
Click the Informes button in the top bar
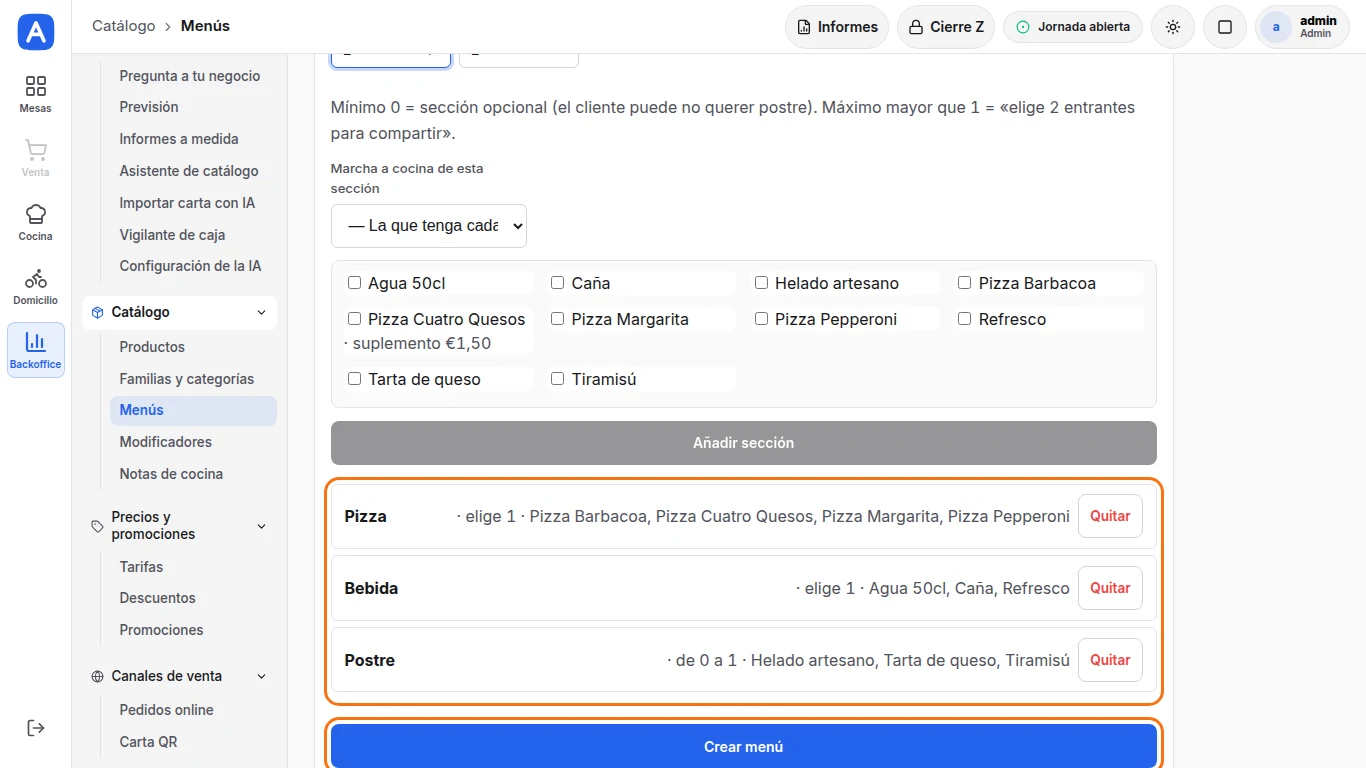pos(837,27)
